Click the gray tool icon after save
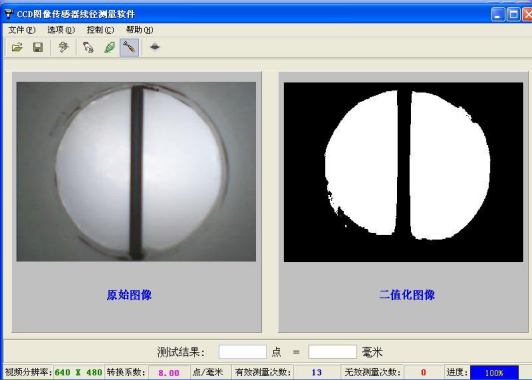 [63, 47]
